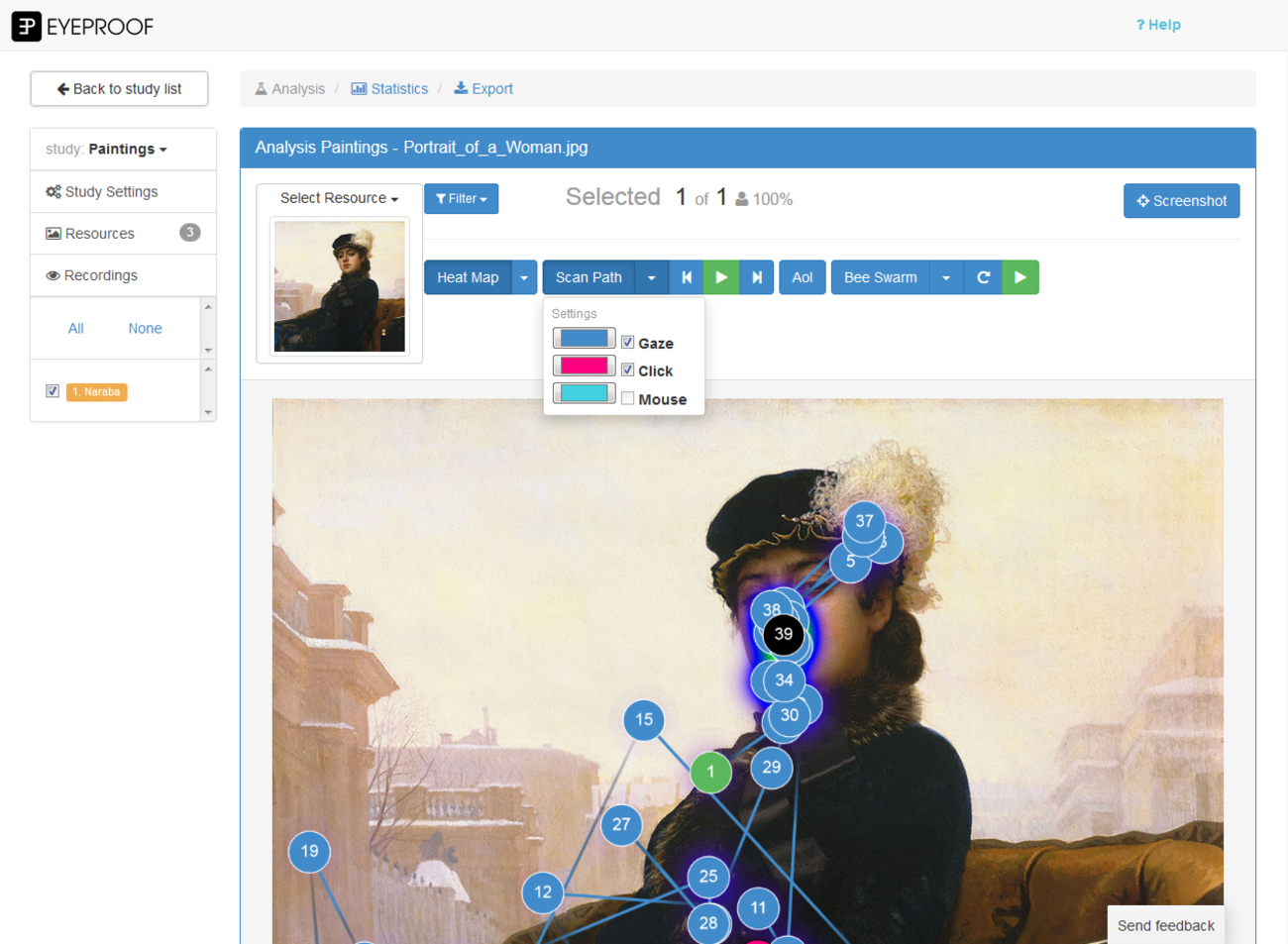Click Back to study list button

119,89
